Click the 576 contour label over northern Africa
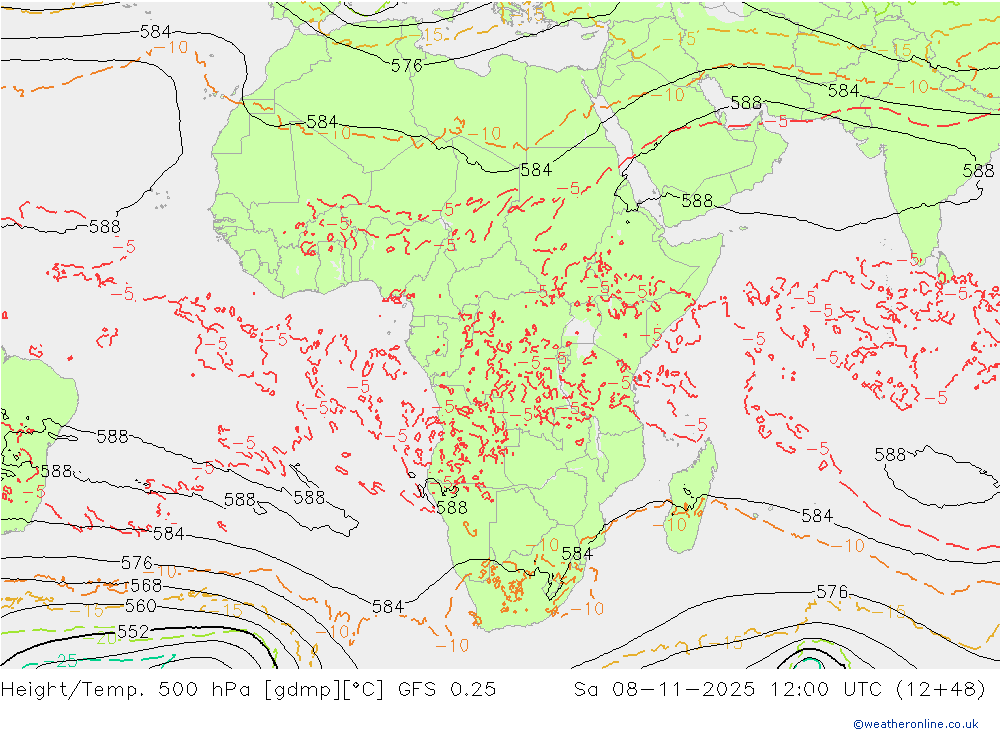 (407, 66)
